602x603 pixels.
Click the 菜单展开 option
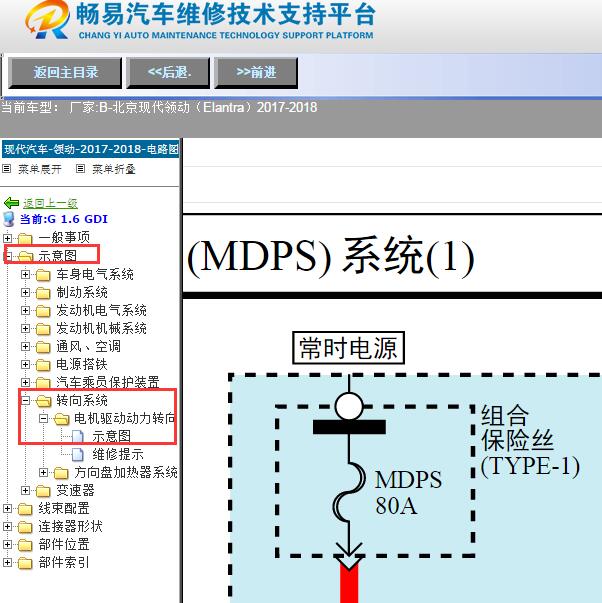(40, 169)
